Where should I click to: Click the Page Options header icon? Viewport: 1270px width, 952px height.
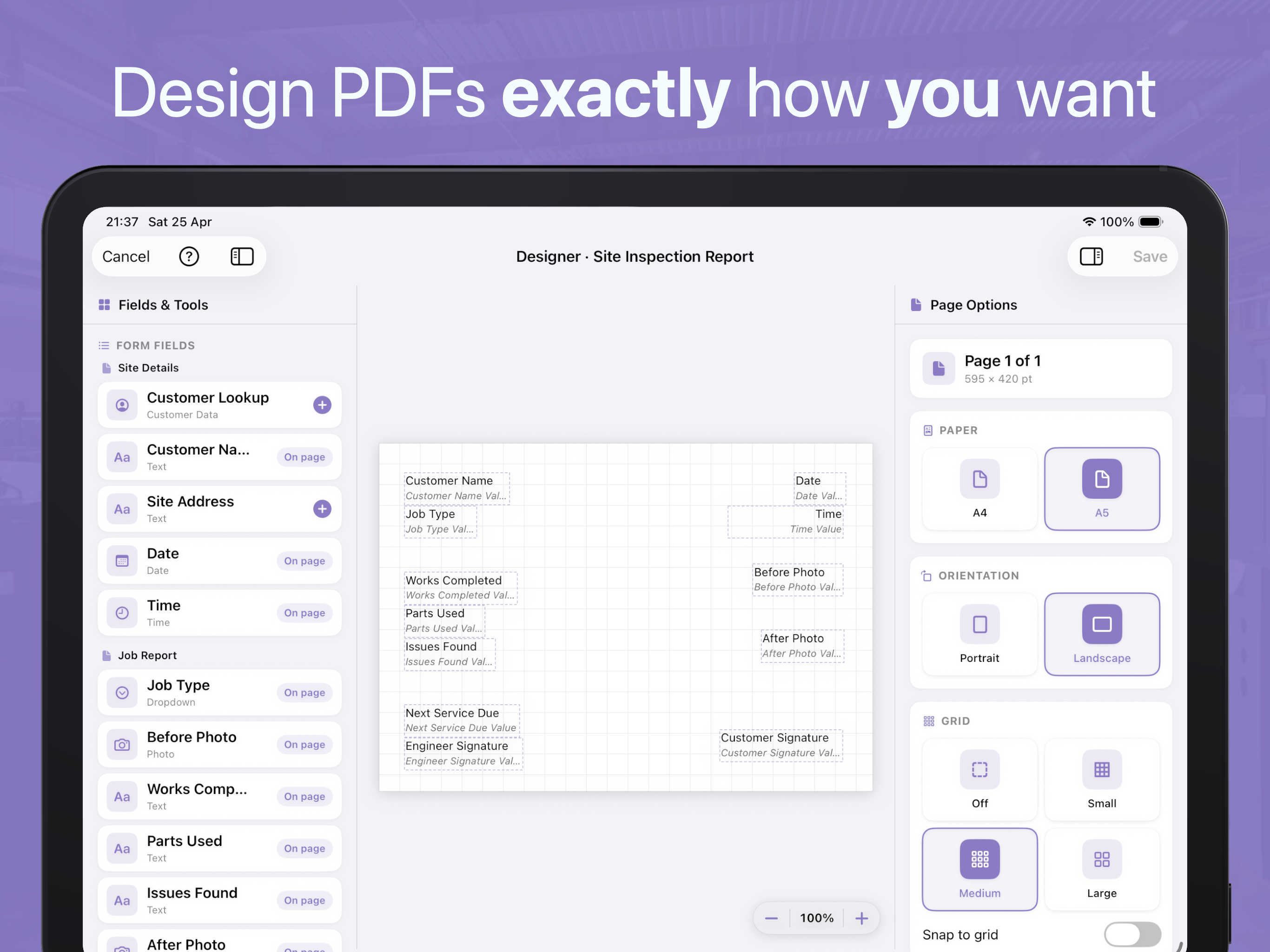(916, 304)
